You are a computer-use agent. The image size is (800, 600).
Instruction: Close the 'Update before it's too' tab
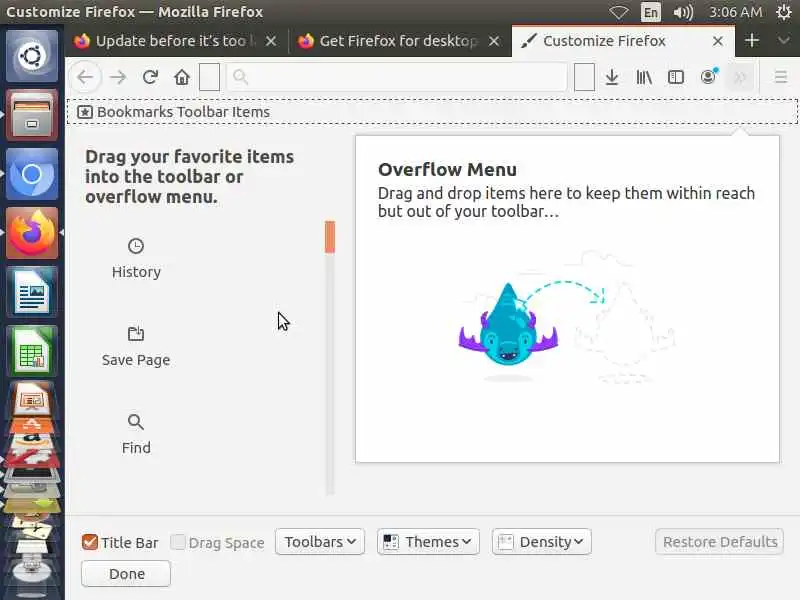[271, 41]
